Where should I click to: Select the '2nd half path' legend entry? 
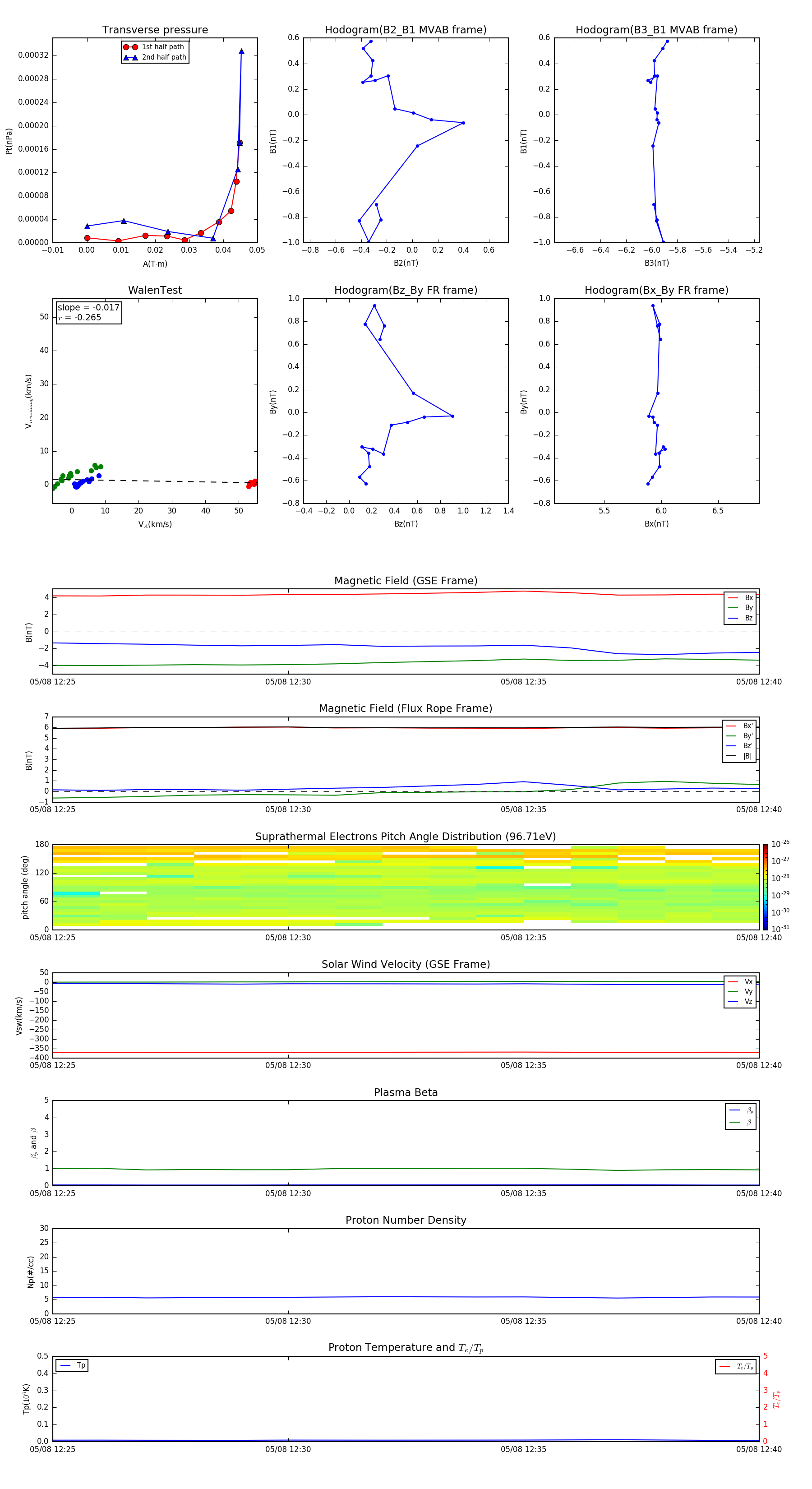154,57
